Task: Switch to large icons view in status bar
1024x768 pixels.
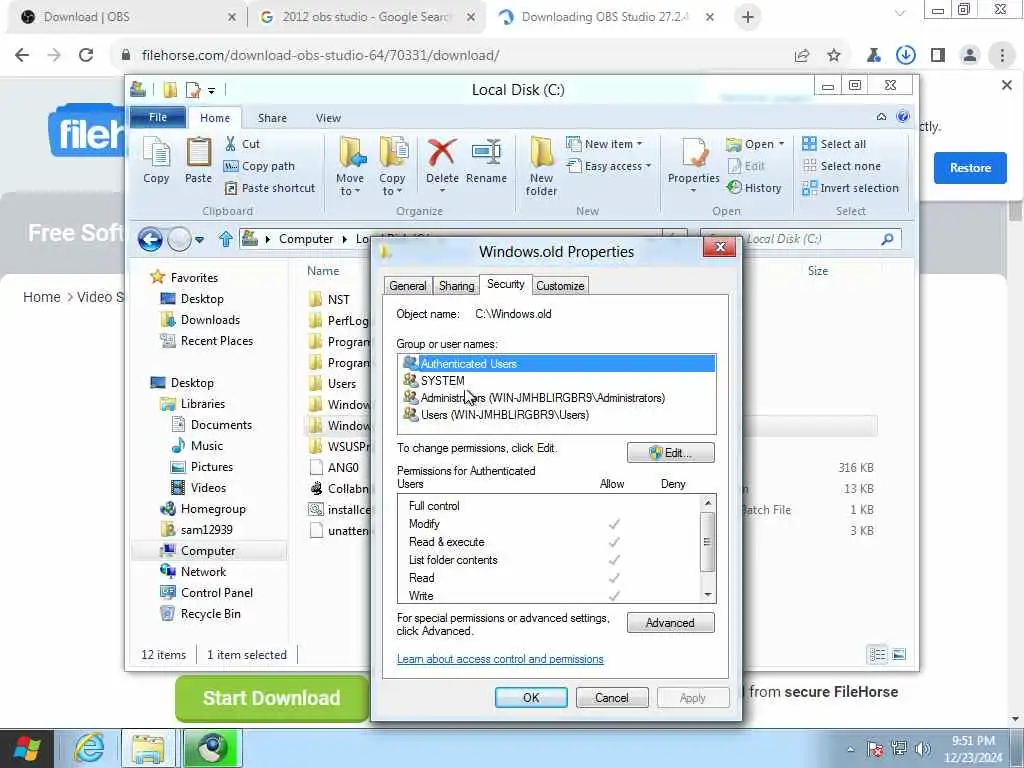Action: (899, 654)
